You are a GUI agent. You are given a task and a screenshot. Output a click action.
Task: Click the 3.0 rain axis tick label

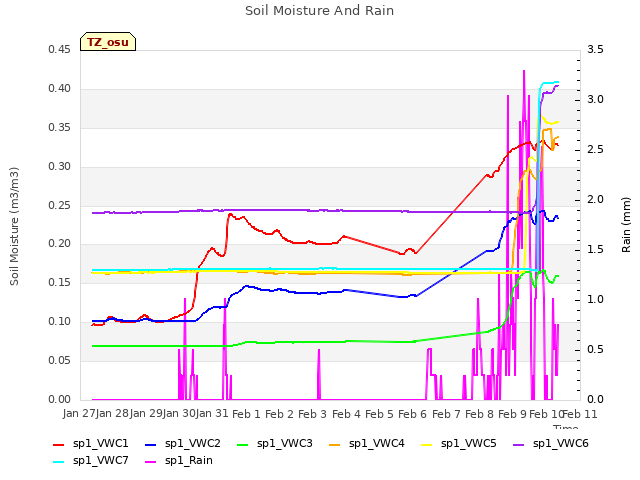click(596, 100)
